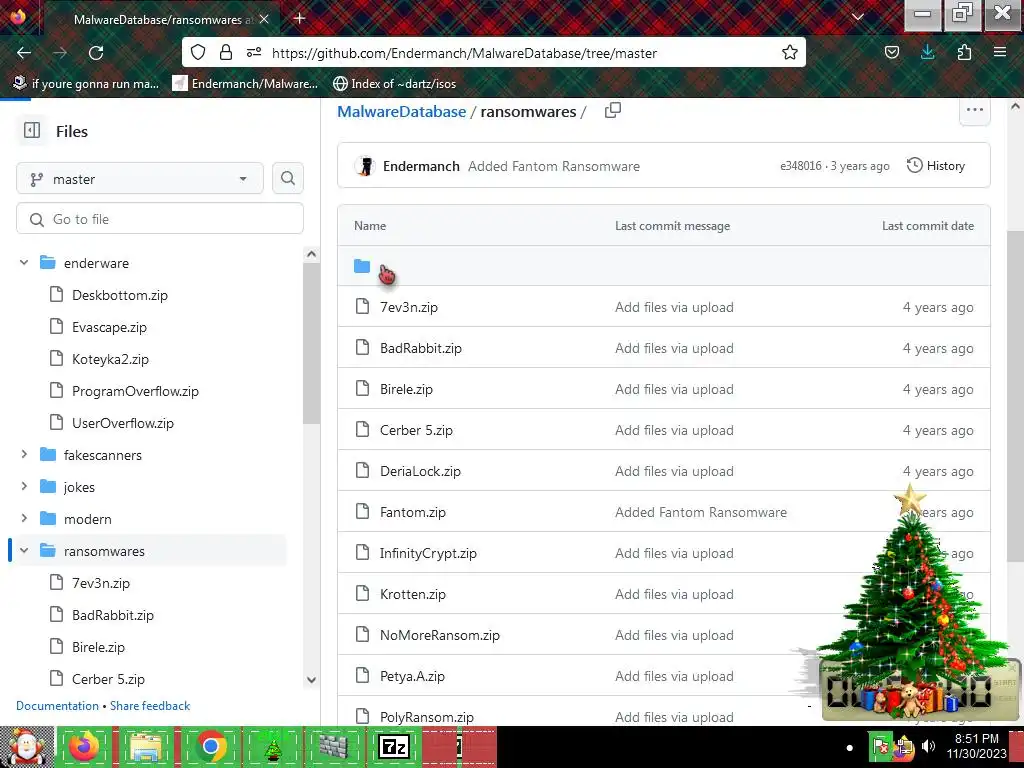
Task: Reload the current page
Action: click(x=96, y=53)
